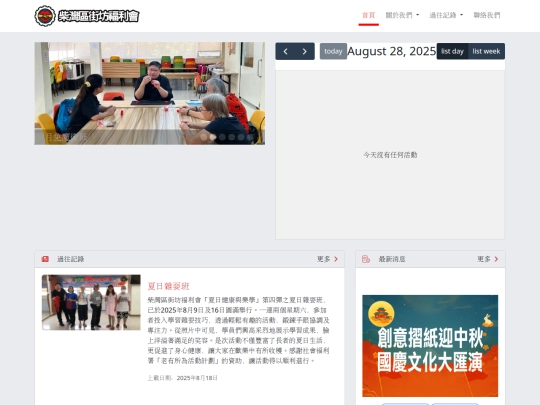This screenshot has width=540, height=405.
Task: Expand the 過往記錄 navigation dropdown
Action: 446,15
